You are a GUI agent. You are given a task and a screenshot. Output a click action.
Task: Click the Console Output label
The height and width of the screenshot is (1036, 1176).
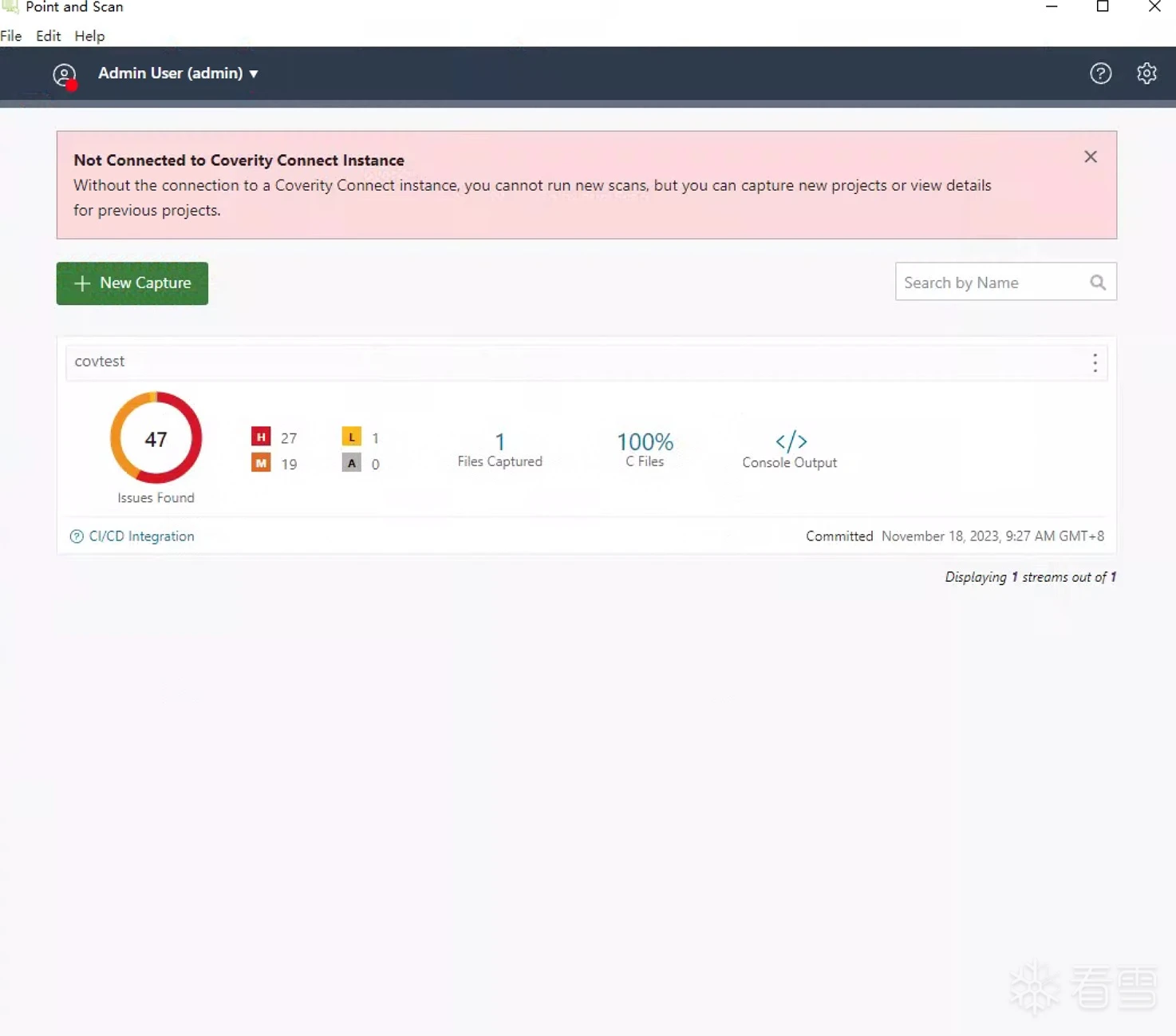[x=790, y=463]
